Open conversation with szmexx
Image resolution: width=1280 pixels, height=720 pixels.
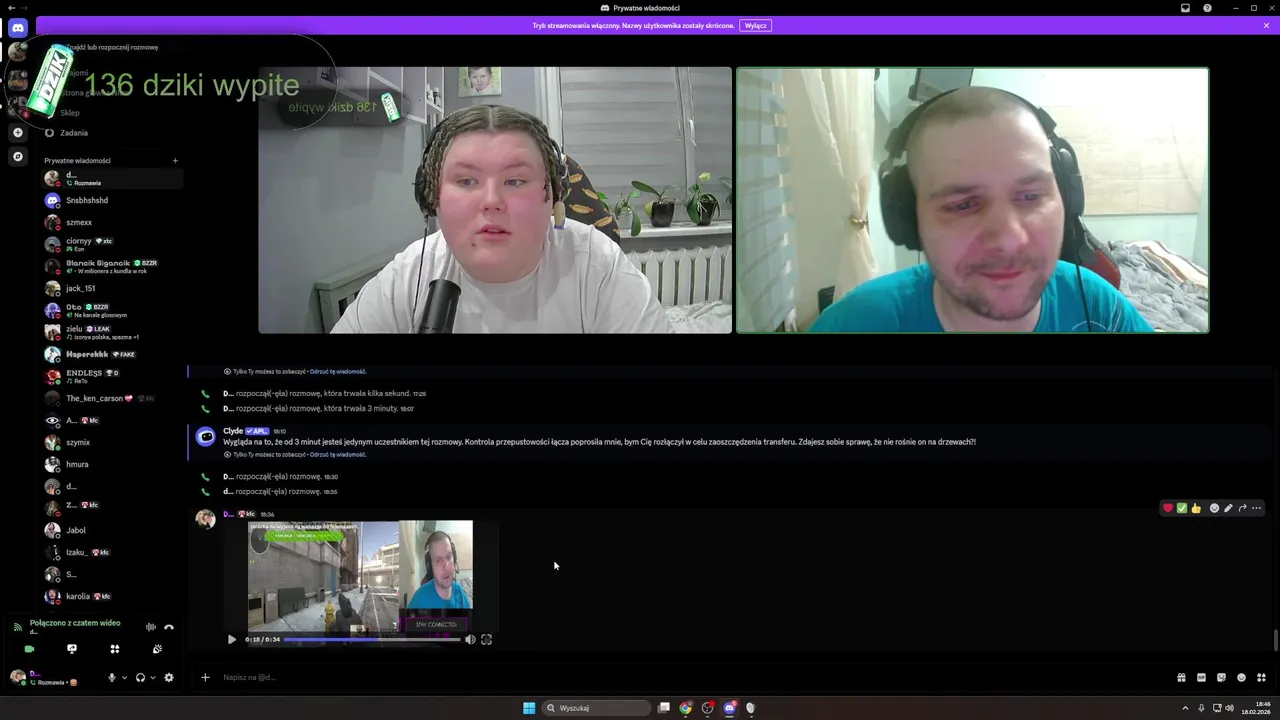point(111,222)
